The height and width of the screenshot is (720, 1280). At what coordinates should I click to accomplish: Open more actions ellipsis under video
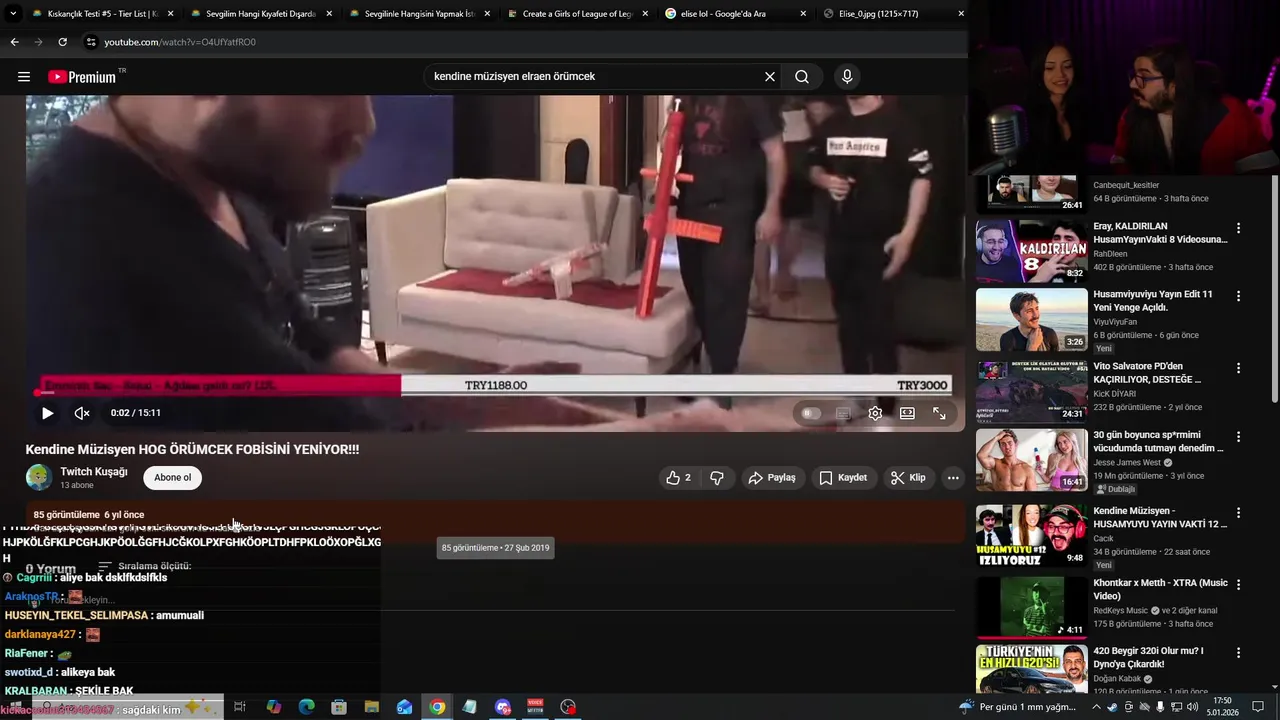[x=953, y=478]
